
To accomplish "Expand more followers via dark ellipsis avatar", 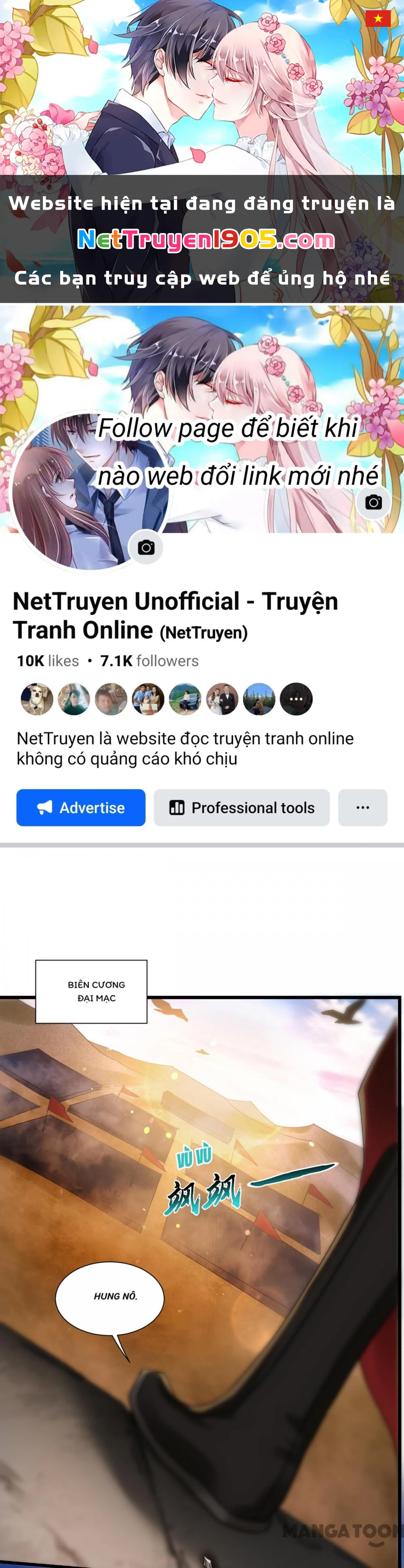I will pyautogui.click(x=296, y=699).
